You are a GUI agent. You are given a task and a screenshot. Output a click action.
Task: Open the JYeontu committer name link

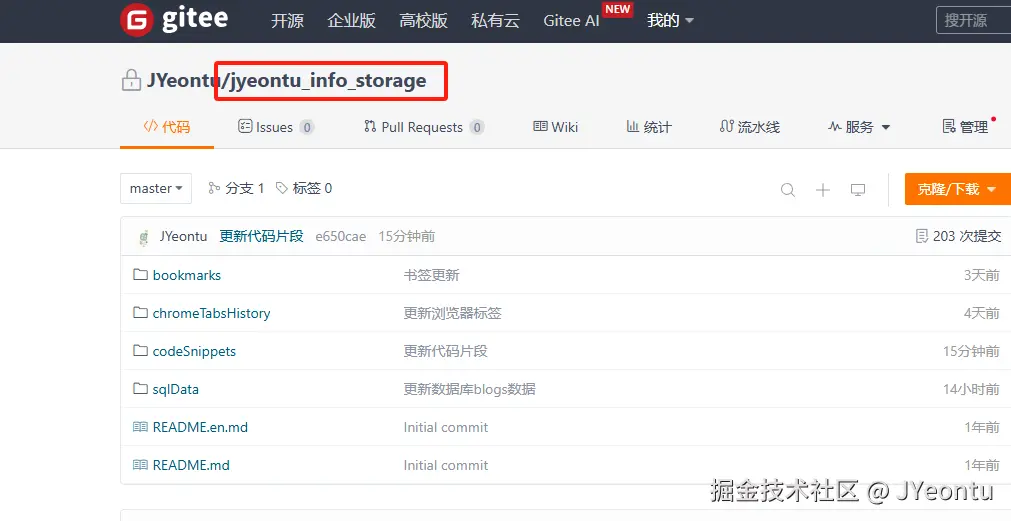click(x=183, y=237)
